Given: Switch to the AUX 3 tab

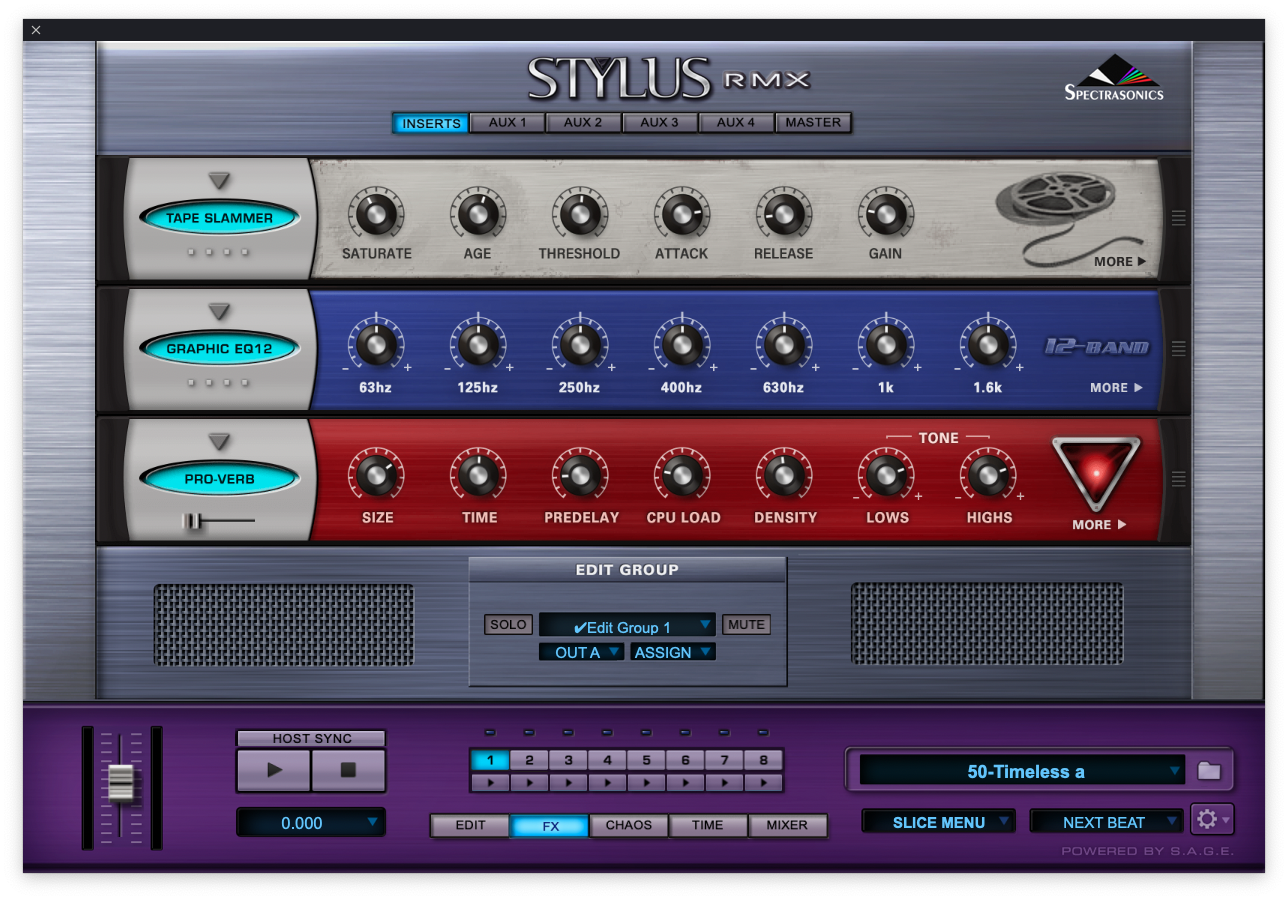Looking at the screenshot, I should [x=660, y=123].
